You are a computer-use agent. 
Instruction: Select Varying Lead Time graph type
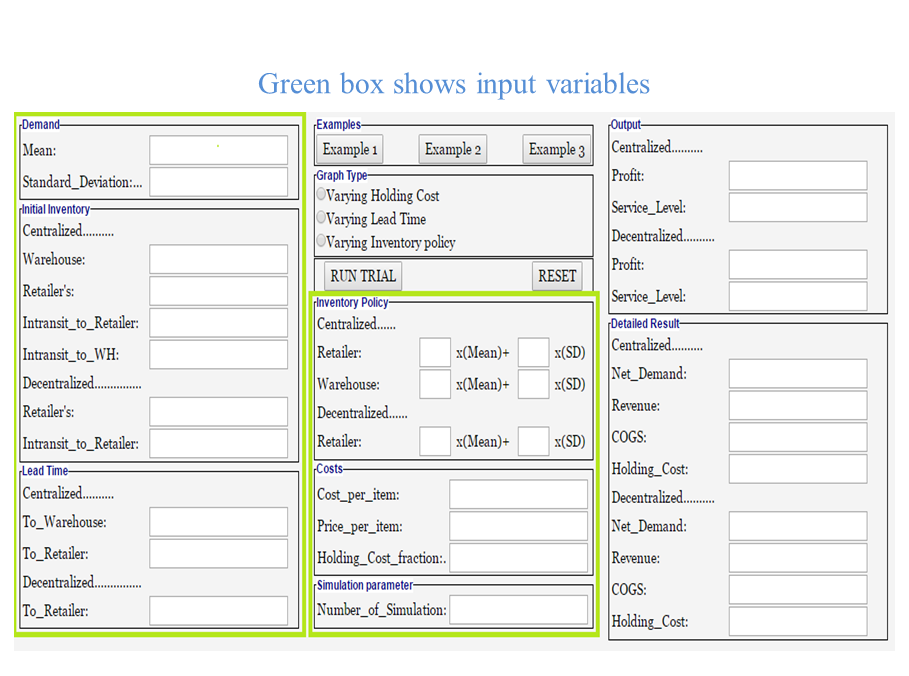[x=321, y=217]
